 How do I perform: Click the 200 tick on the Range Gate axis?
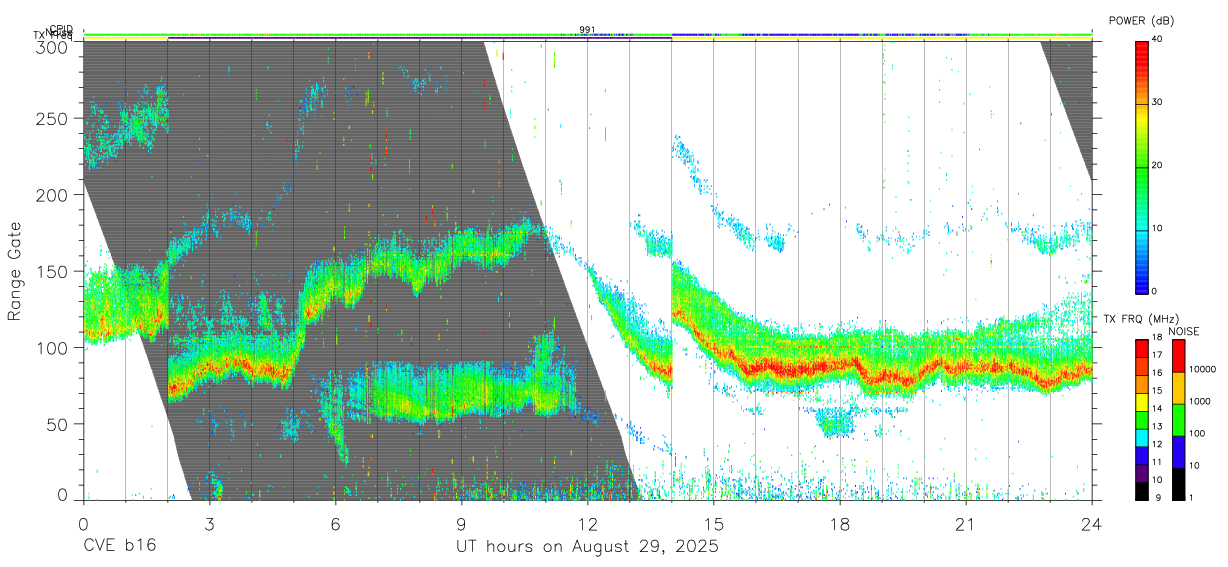[52, 195]
